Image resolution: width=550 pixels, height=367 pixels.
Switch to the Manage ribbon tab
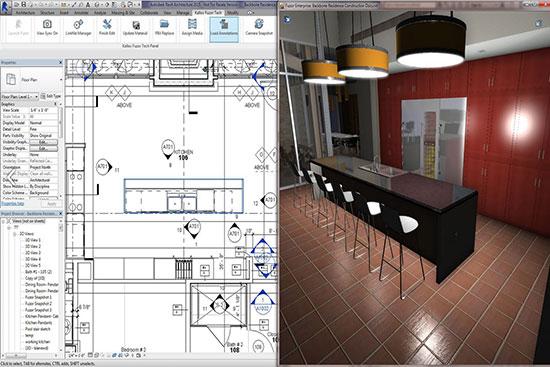[183, 13]
